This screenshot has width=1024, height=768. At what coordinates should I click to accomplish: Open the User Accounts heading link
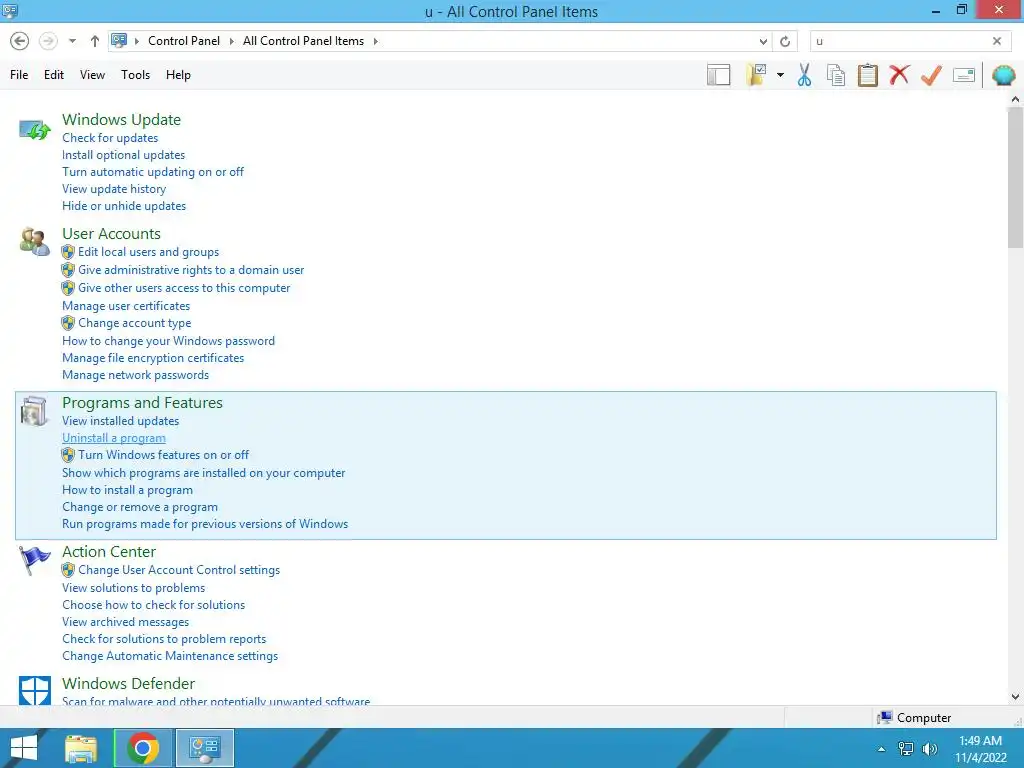pos(111,234)
